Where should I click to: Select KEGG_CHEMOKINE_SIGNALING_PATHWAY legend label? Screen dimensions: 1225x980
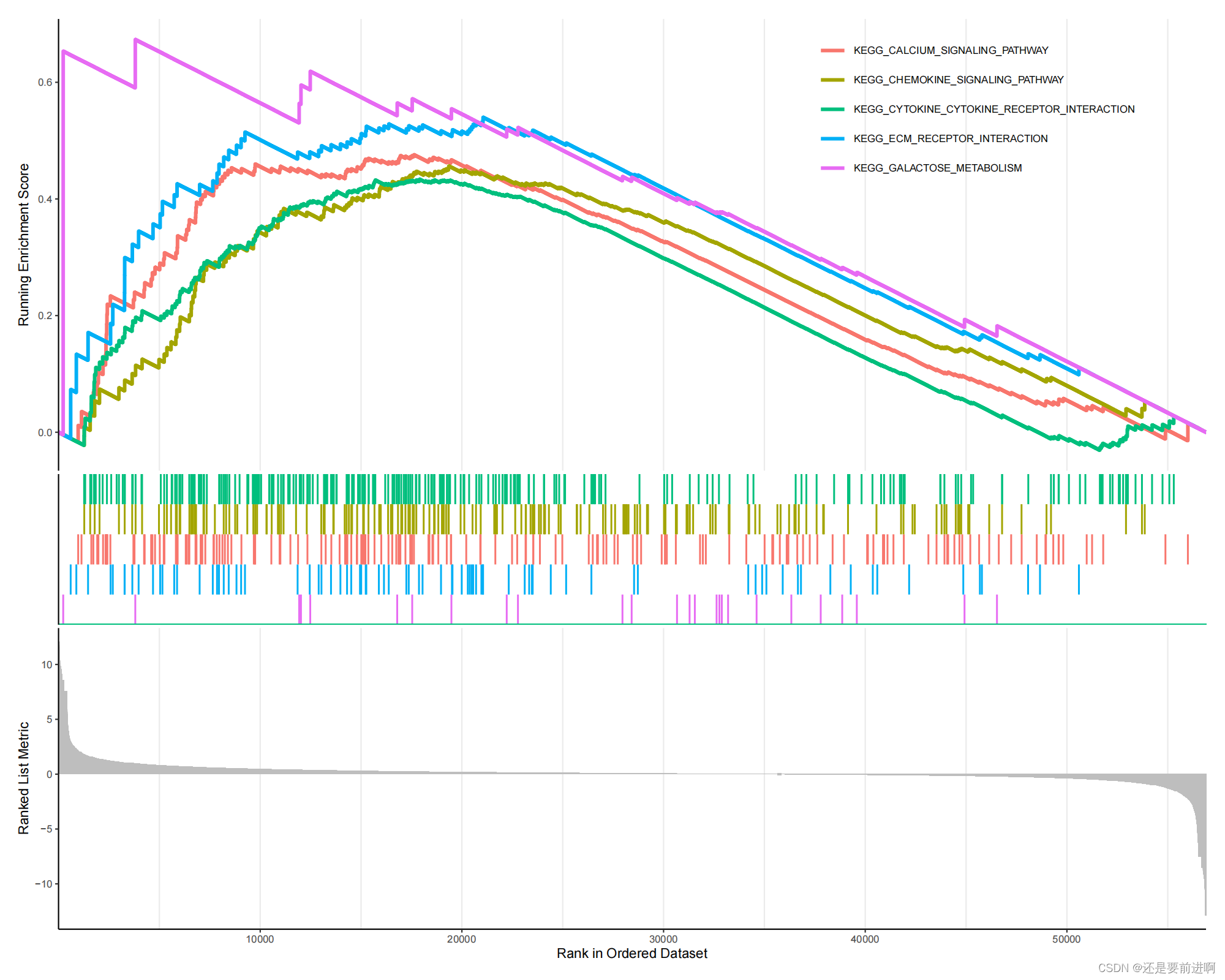pos(958,80)
